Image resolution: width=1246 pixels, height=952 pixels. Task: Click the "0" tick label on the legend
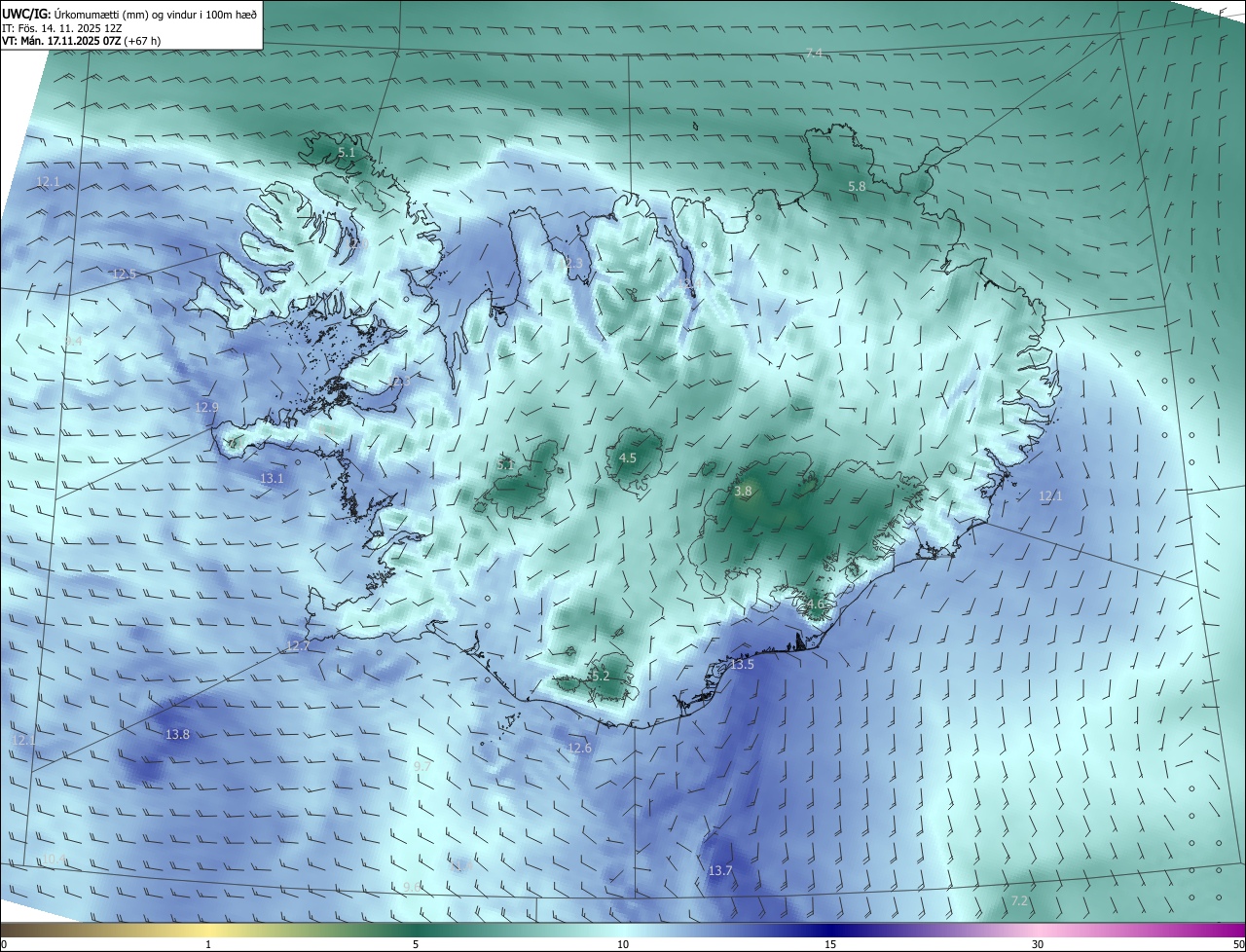tap(4, 945)
